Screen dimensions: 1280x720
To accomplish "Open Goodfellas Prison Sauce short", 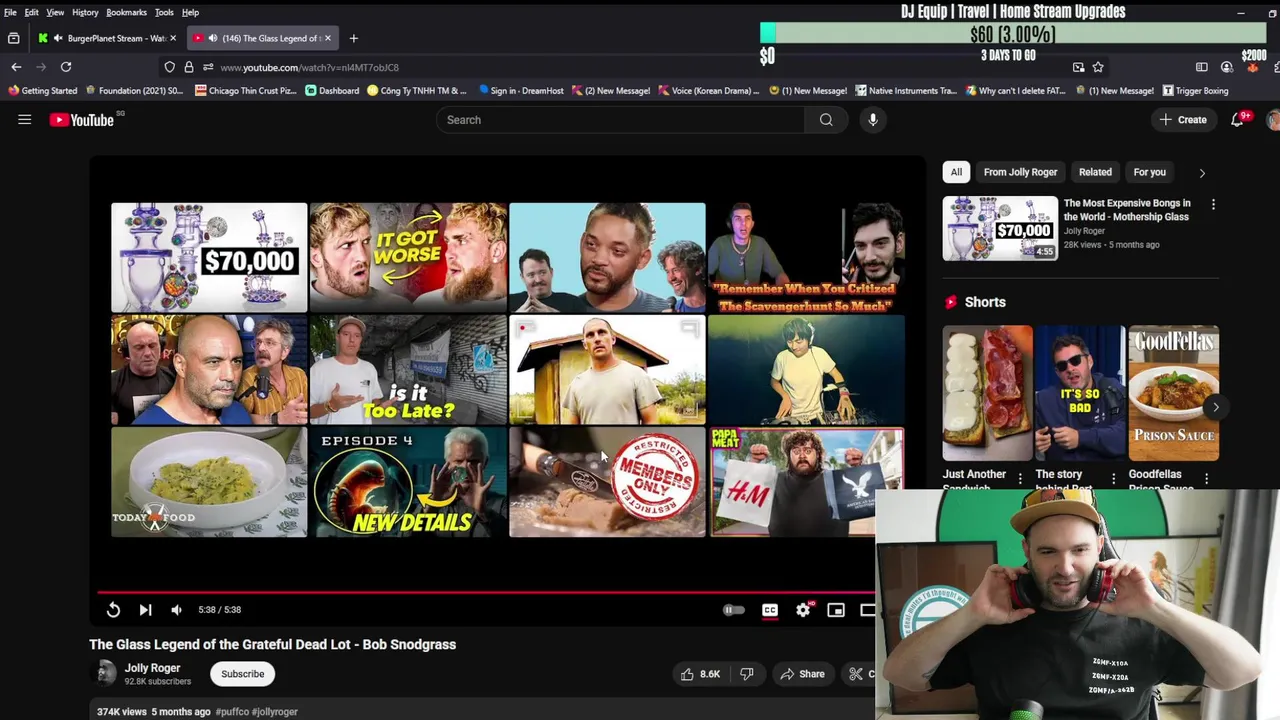I will 1173,393.
